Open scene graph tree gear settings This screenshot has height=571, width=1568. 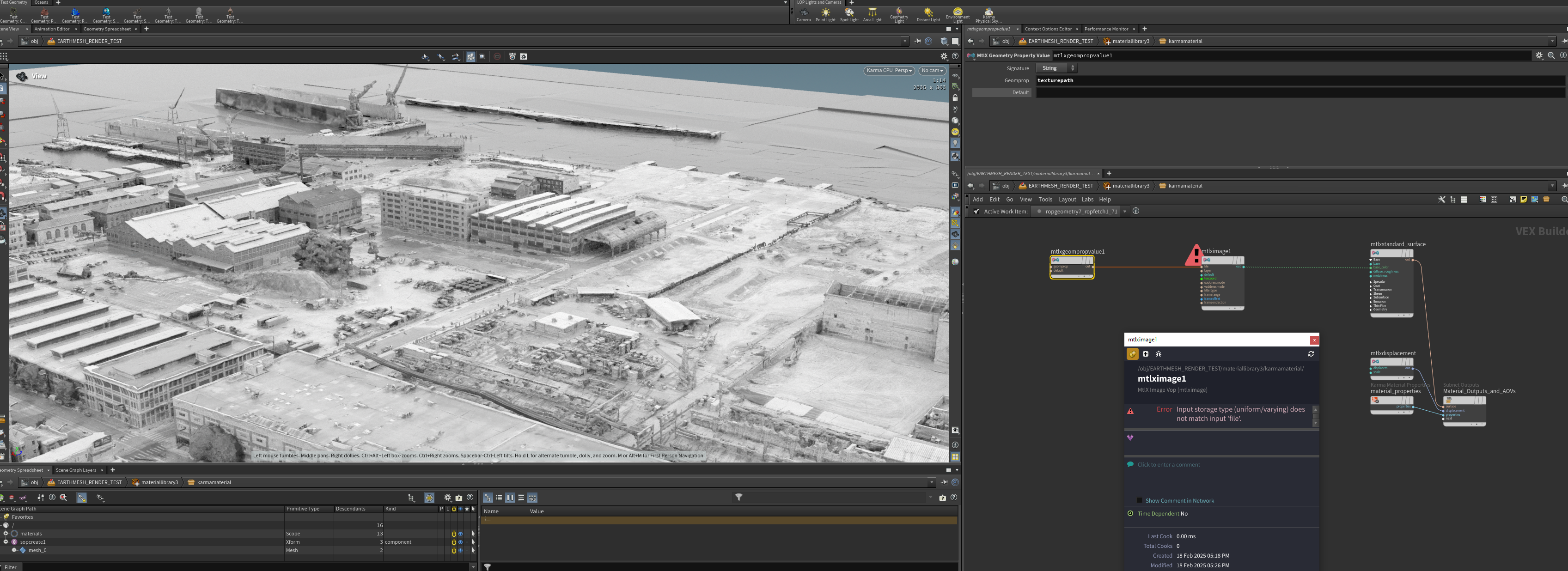447,498
